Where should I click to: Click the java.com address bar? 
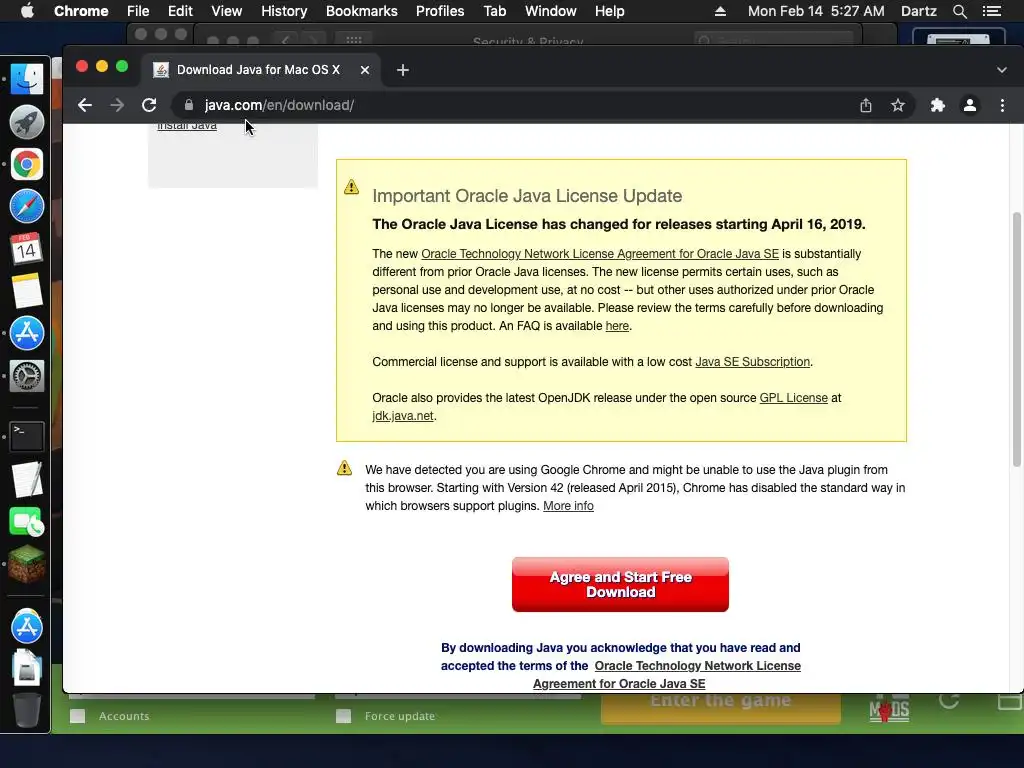509,105
